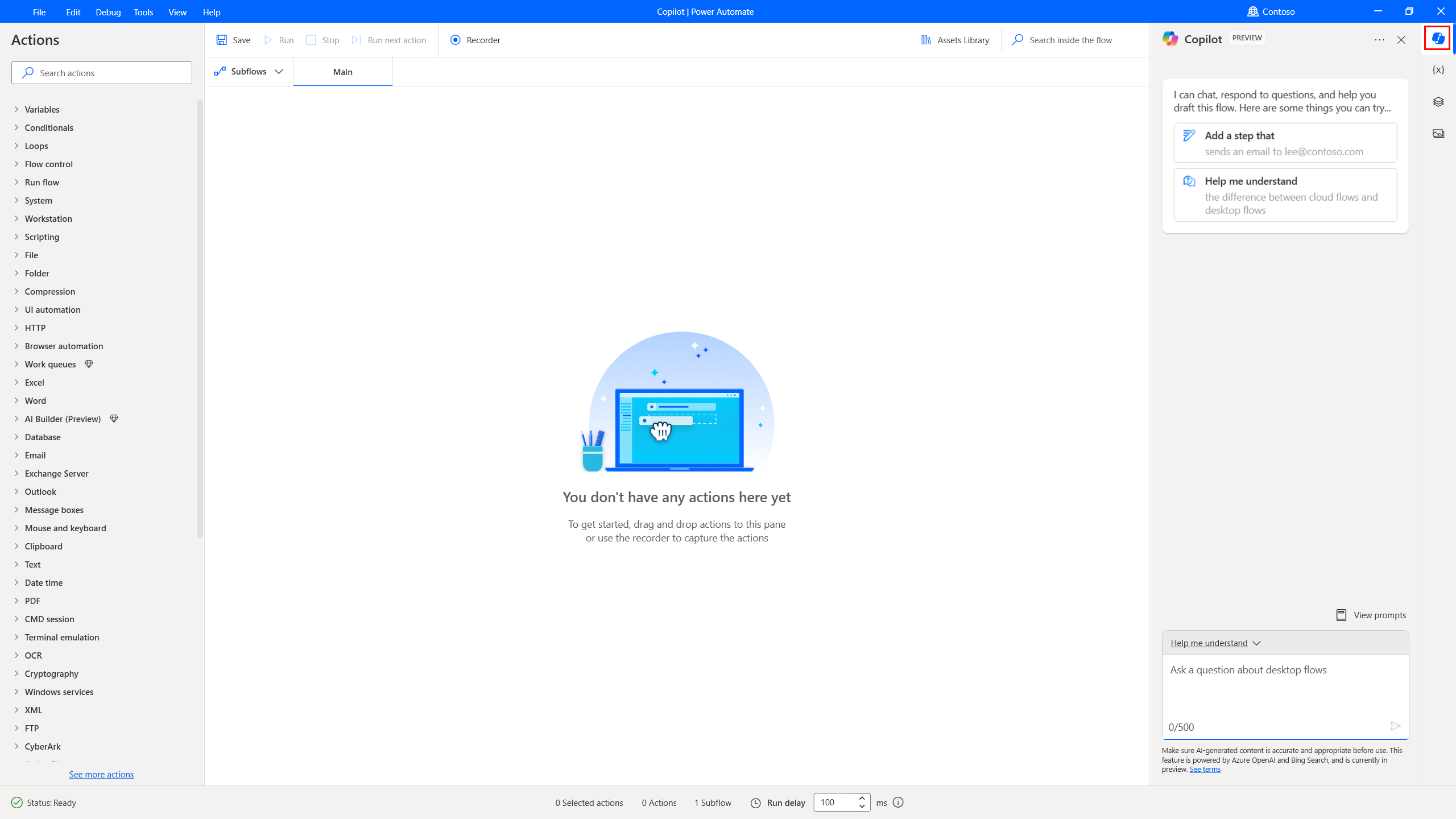Open the Debug menu in menu bar
The width and height of the screenshot is (1456, 819).
click(x=108, y=11)
